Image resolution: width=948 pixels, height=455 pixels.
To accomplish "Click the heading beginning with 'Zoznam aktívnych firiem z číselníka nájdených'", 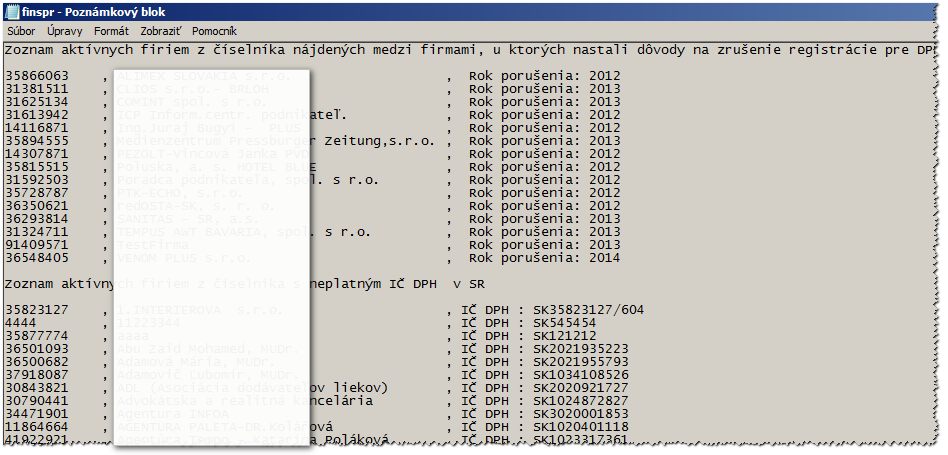I will tap(471, 50).
